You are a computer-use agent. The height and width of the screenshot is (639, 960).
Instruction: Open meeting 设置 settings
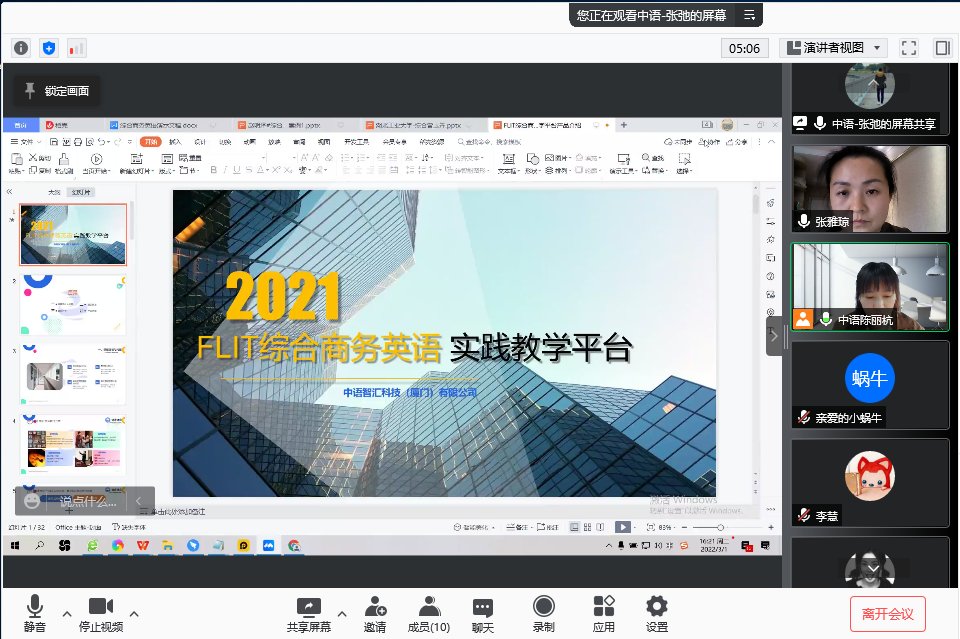click(x=657, y=613)
